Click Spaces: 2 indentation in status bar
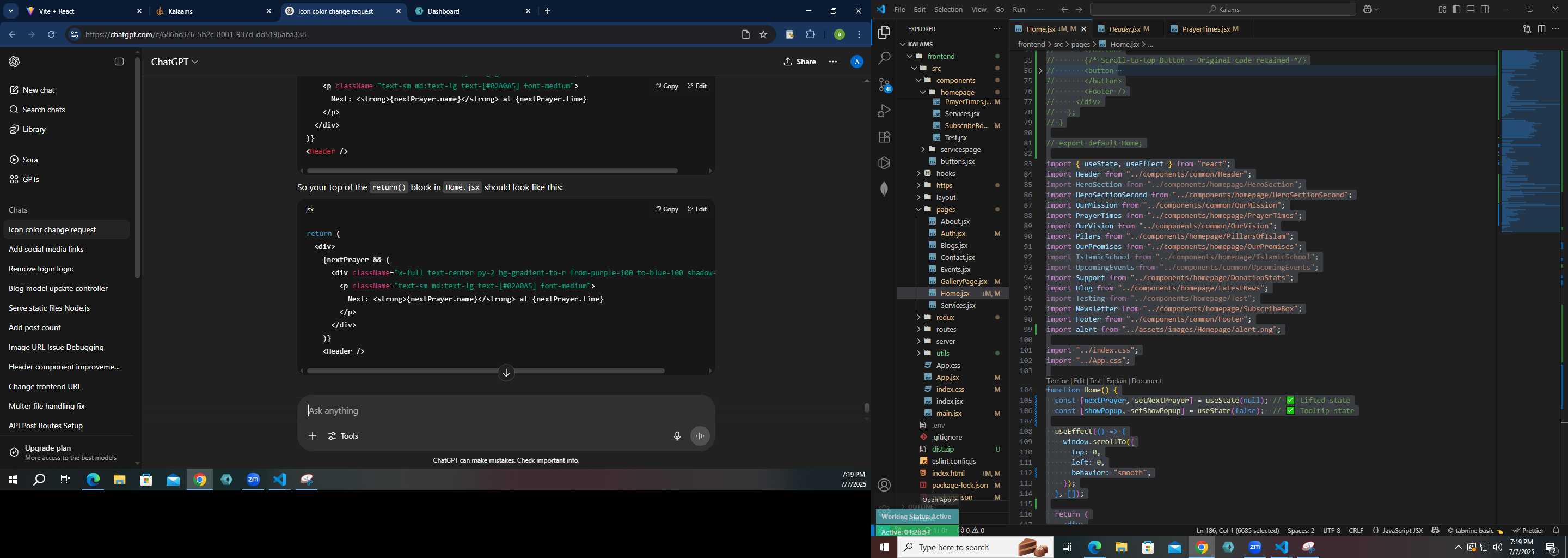This screenshot has width=1568, height=558. pos(1301,531)
